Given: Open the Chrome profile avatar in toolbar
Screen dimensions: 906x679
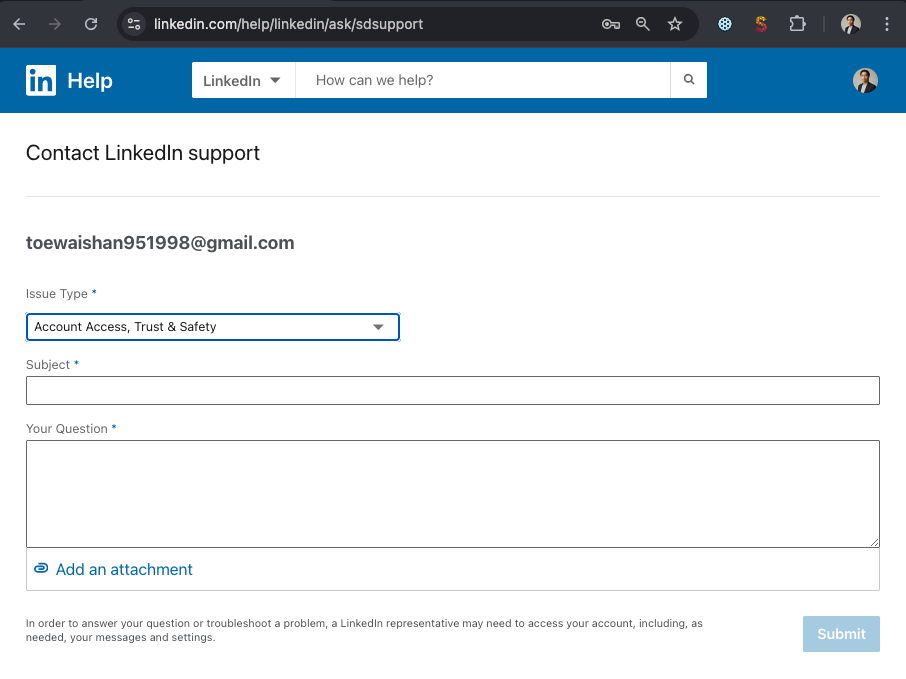Looking at the screenshot, I should (850, 24).
